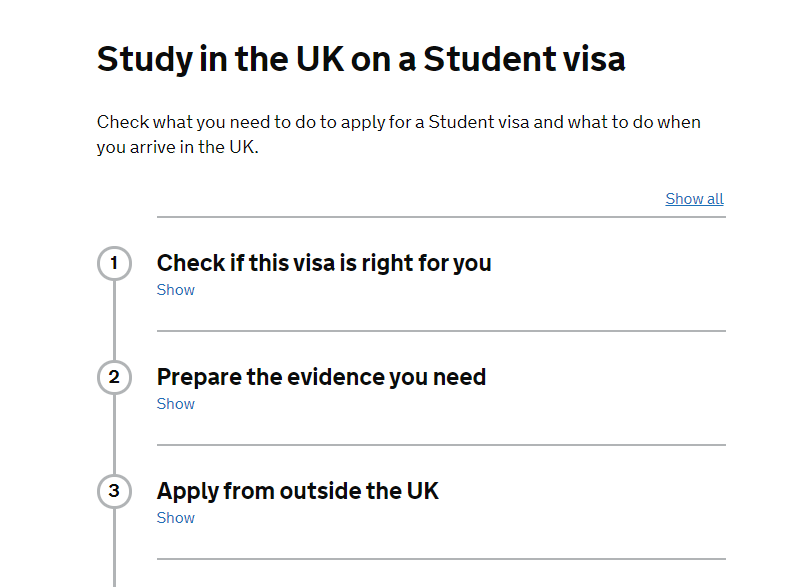Click the divider between steps 1 and 2
The width and height of the screenshot is (812, 587).
pos(441,331)
